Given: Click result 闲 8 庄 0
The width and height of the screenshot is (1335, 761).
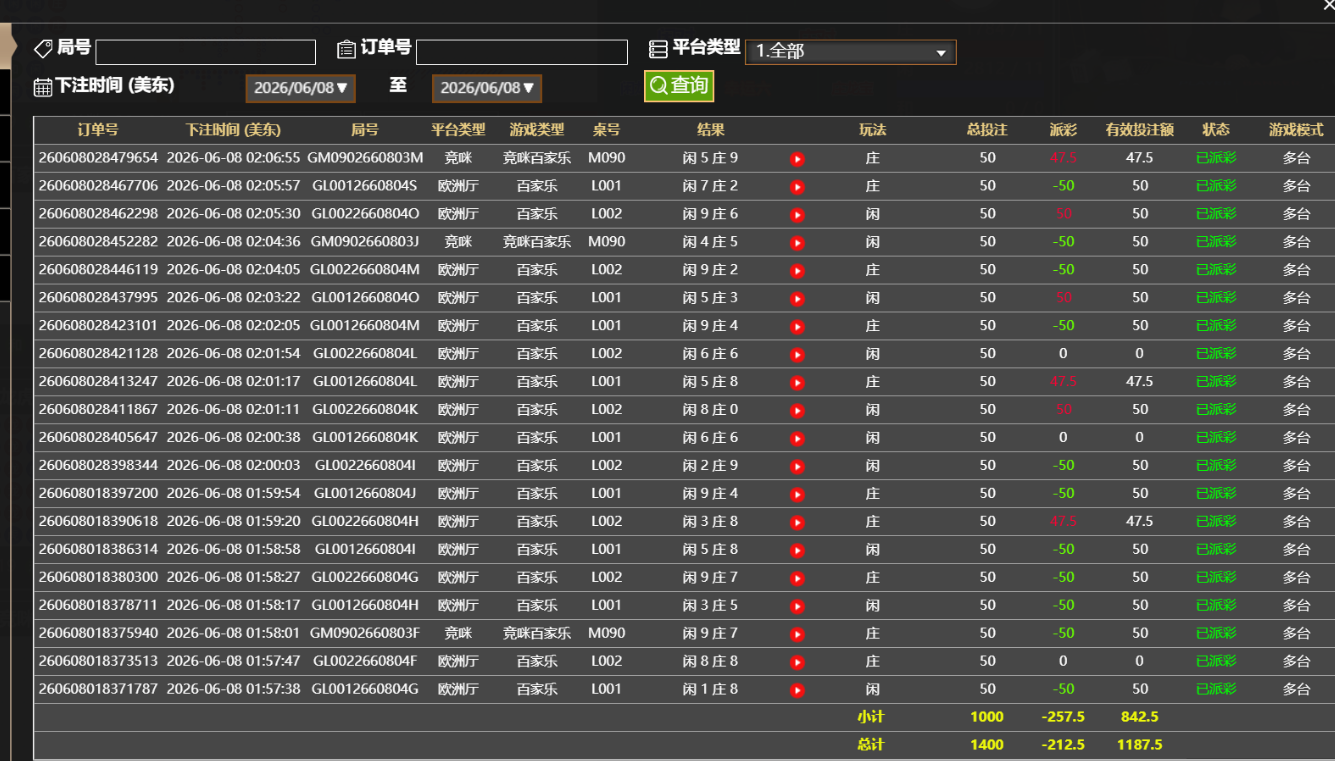Looking at the screenshot, I should pyautogui.click(x=710, y=410).
